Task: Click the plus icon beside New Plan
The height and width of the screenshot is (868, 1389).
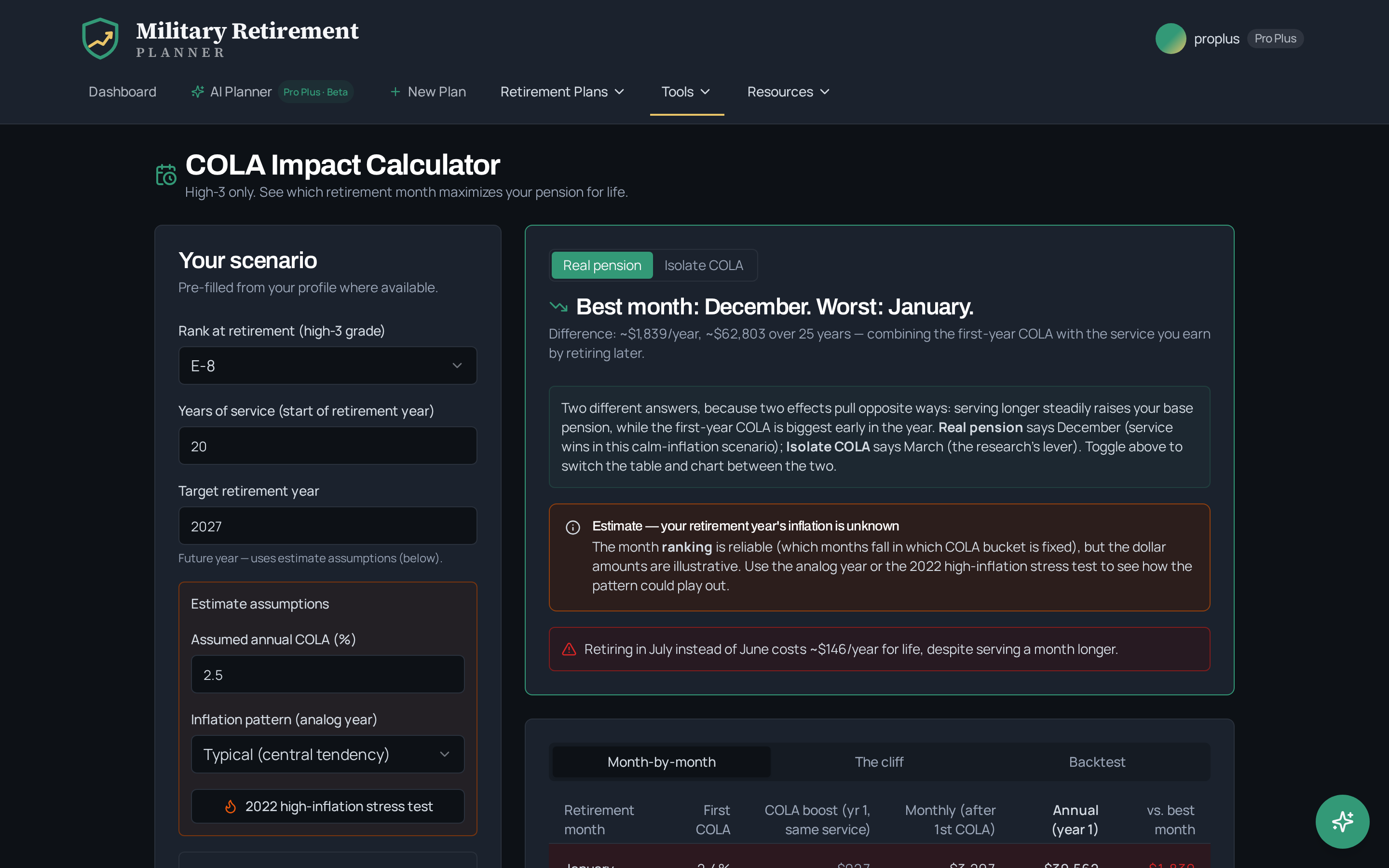Action: tap(395, 92)
